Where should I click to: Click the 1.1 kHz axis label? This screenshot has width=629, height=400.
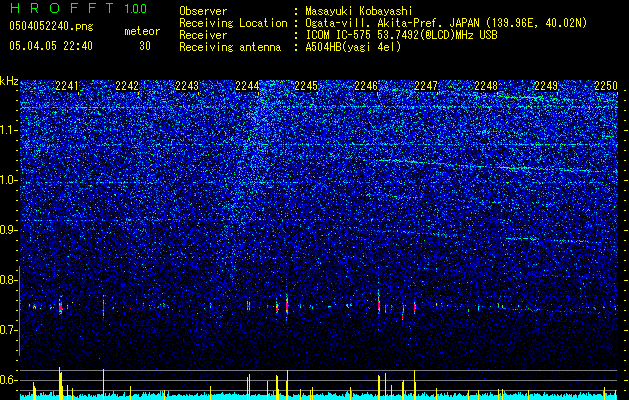(x=9, y=130)
